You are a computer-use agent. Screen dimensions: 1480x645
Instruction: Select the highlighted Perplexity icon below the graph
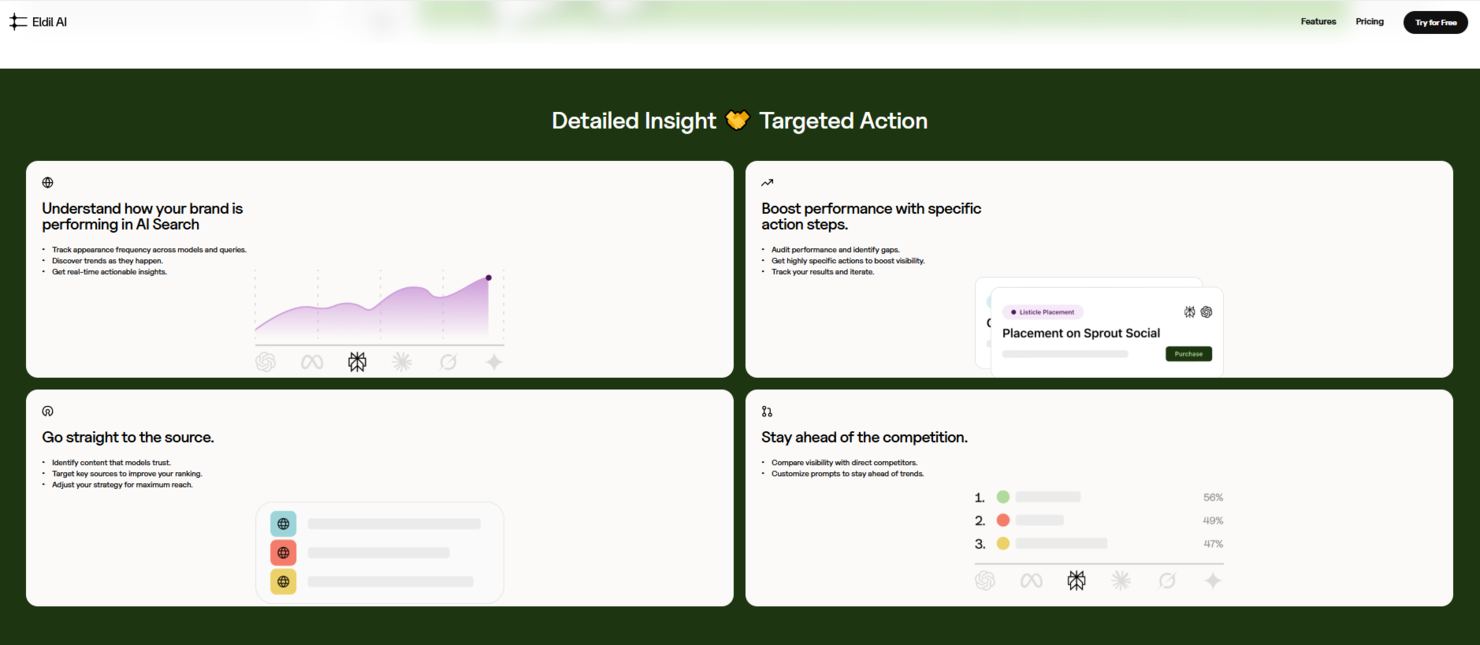(357, 361)
